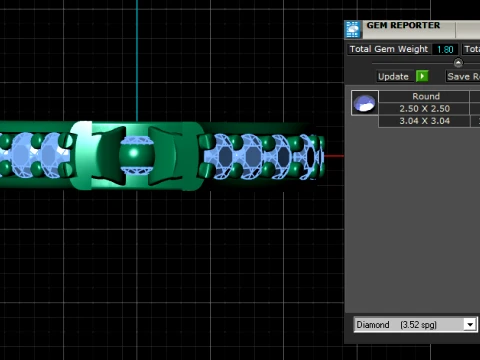
Task: Click the Gem Reporter panel icon
Action: click(353, 29)
